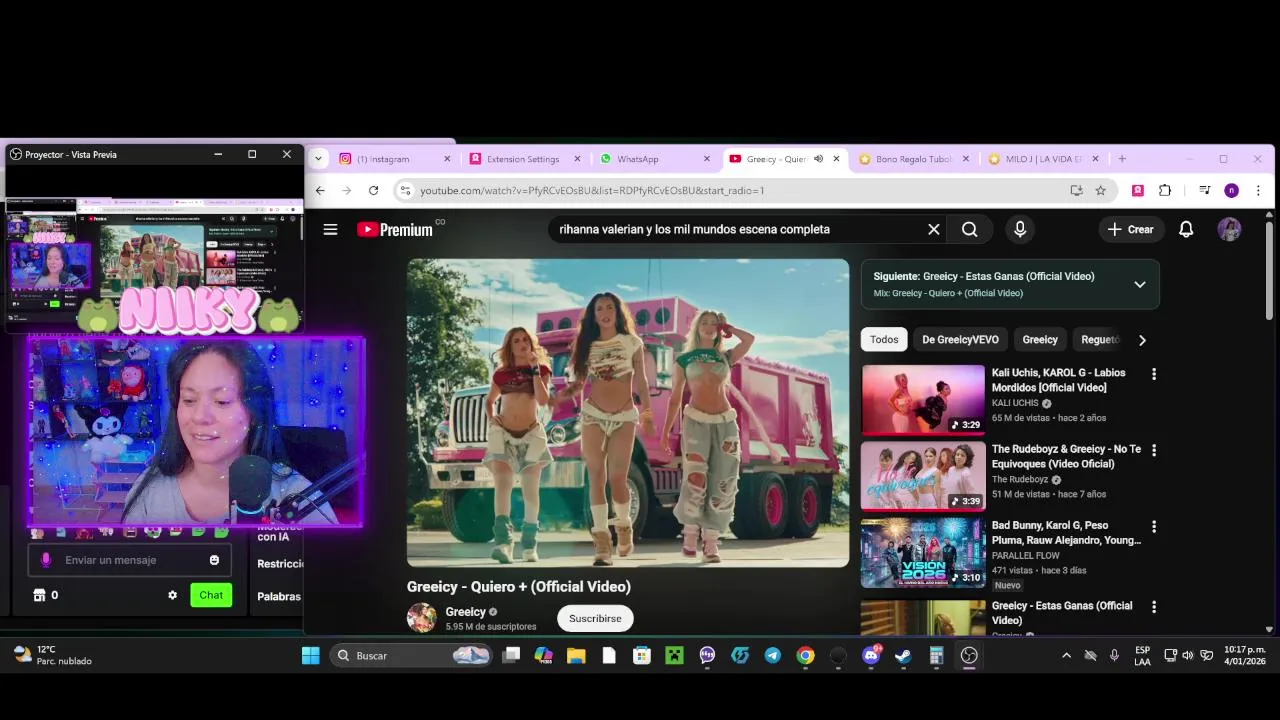This screenshot has height=720, width=1280.
Task: Open Chrome media controls icon
Action: pyautogui.click(x=1205, y=190)
